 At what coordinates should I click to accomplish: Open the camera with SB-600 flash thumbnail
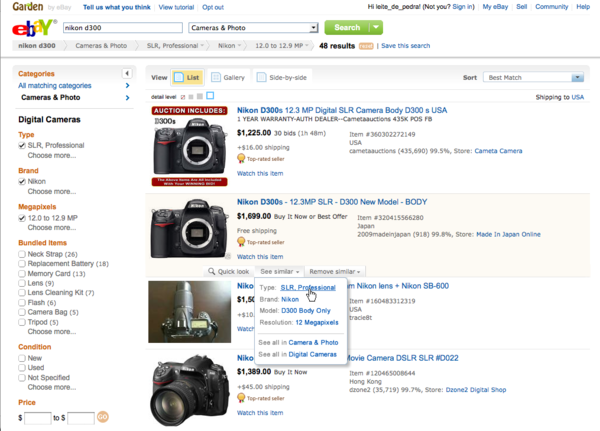click(189, 312)
